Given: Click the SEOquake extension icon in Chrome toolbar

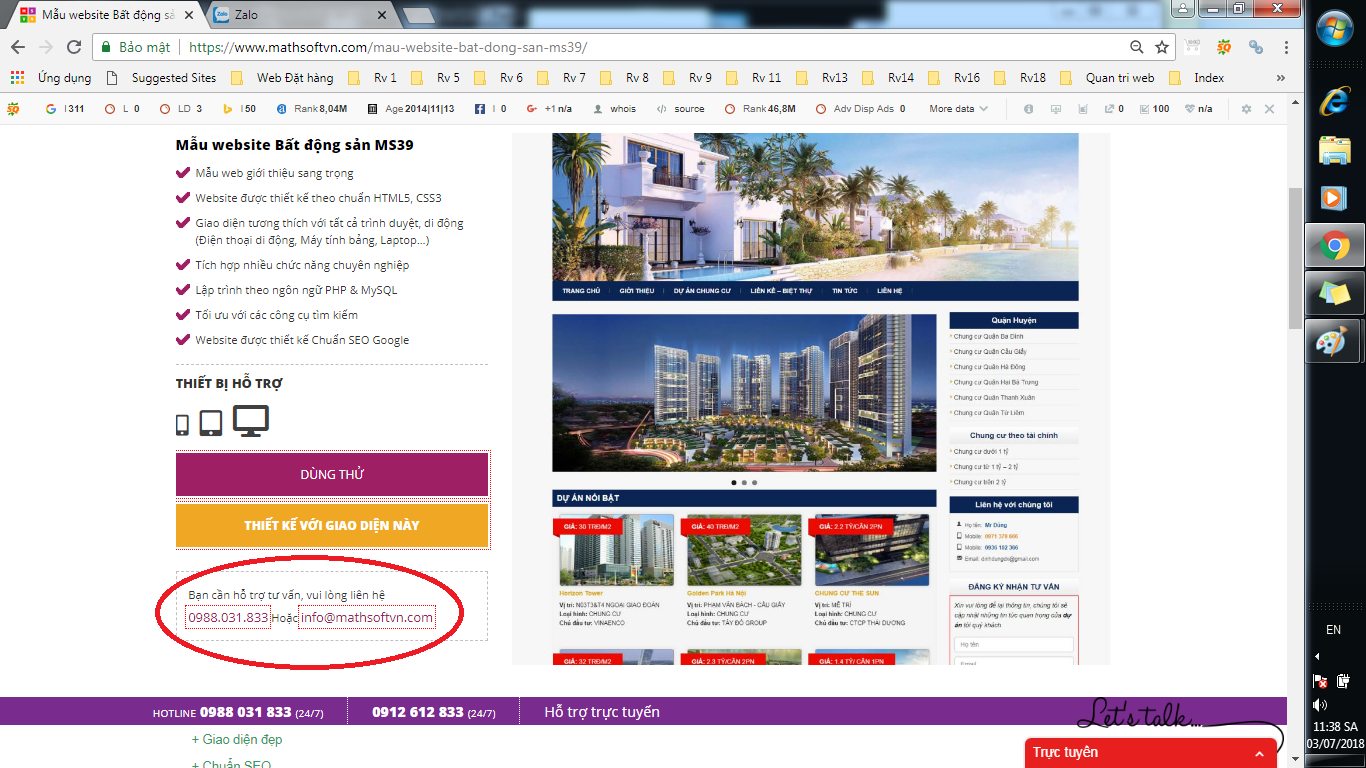Looking at the screenshot, I should point(1223,47).
